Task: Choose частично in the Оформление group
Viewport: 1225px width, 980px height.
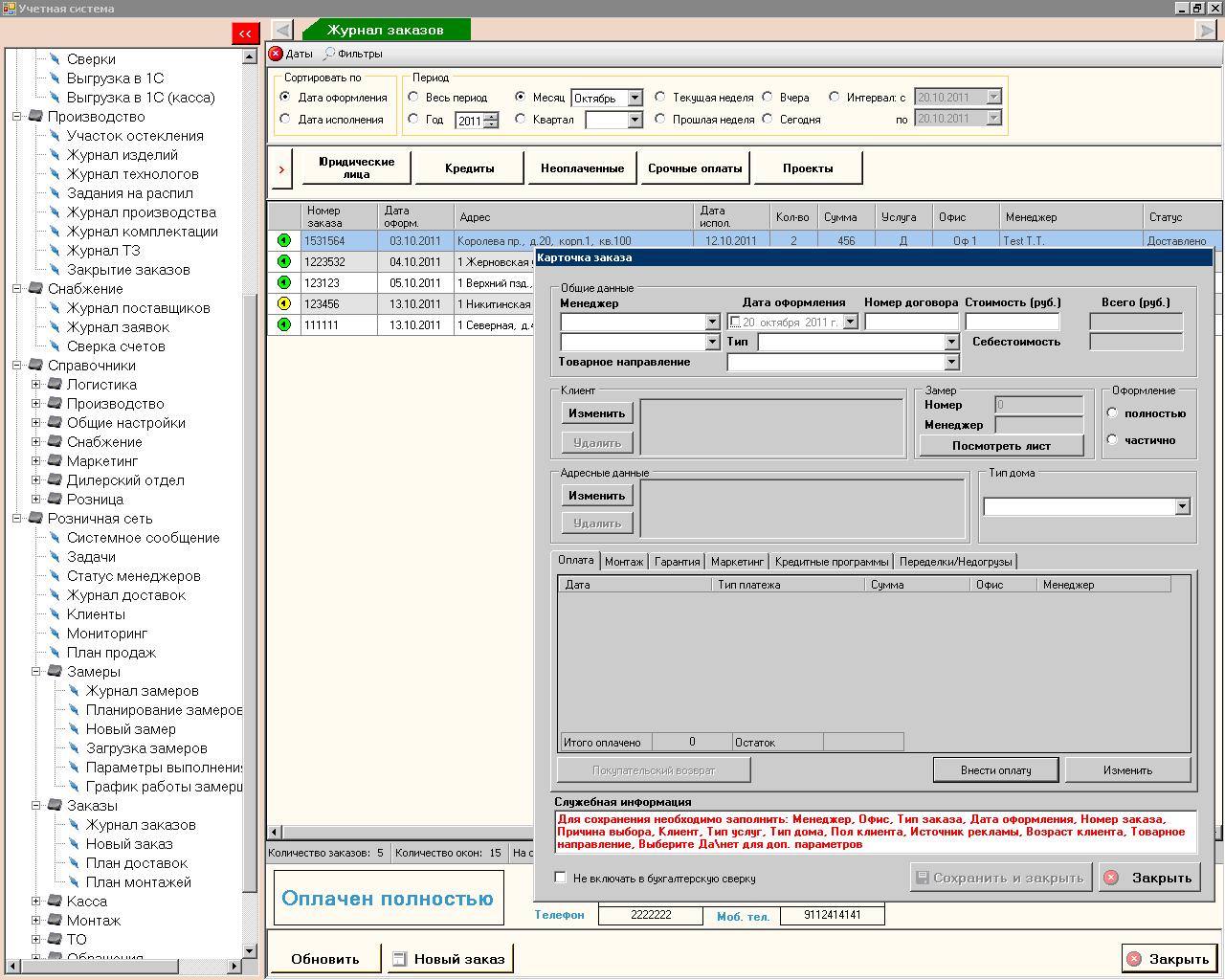Action: [x=1111, y=440]
